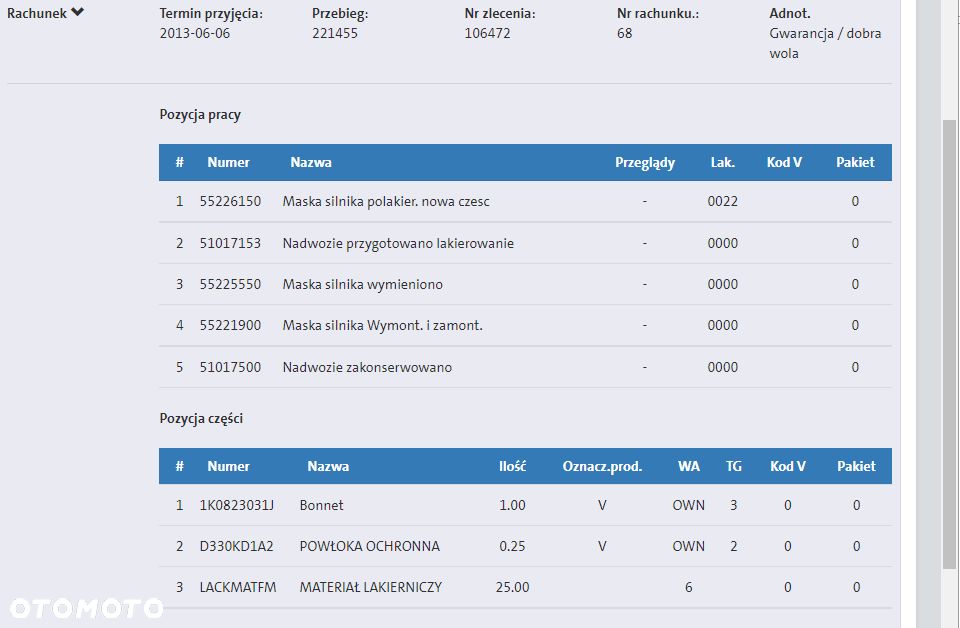This screenshot has height=628, width=960.
Task: Click the Nr zlecenia value 106472
Action: click(487, 33)
